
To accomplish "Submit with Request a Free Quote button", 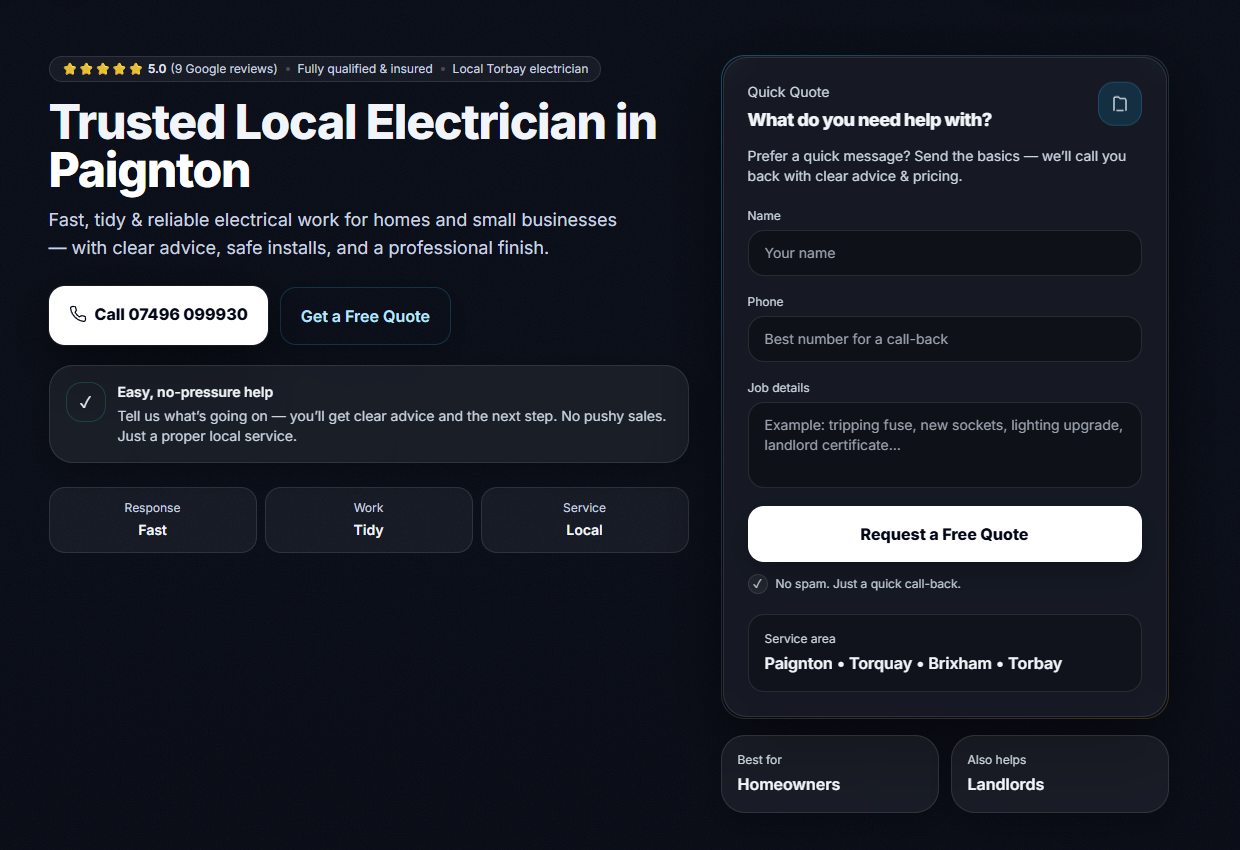I will (x=944, y=534).
